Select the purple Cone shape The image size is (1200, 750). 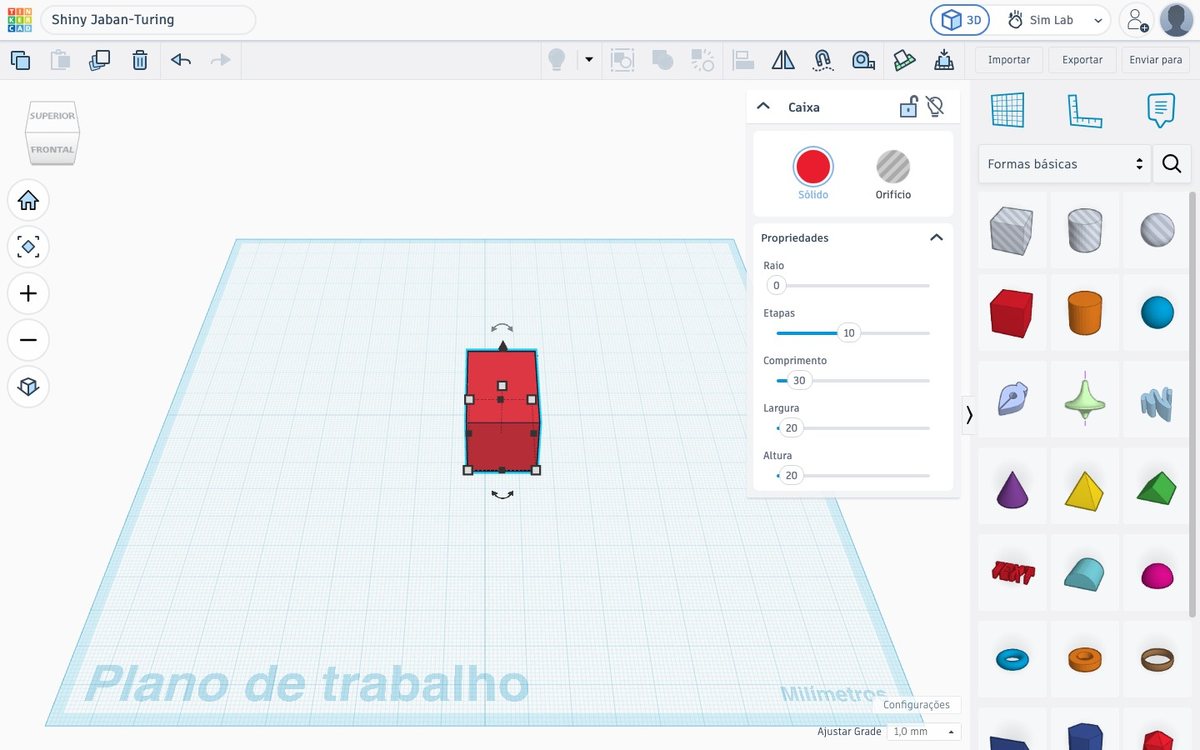pyautogui.click(x=1011, y=489)
